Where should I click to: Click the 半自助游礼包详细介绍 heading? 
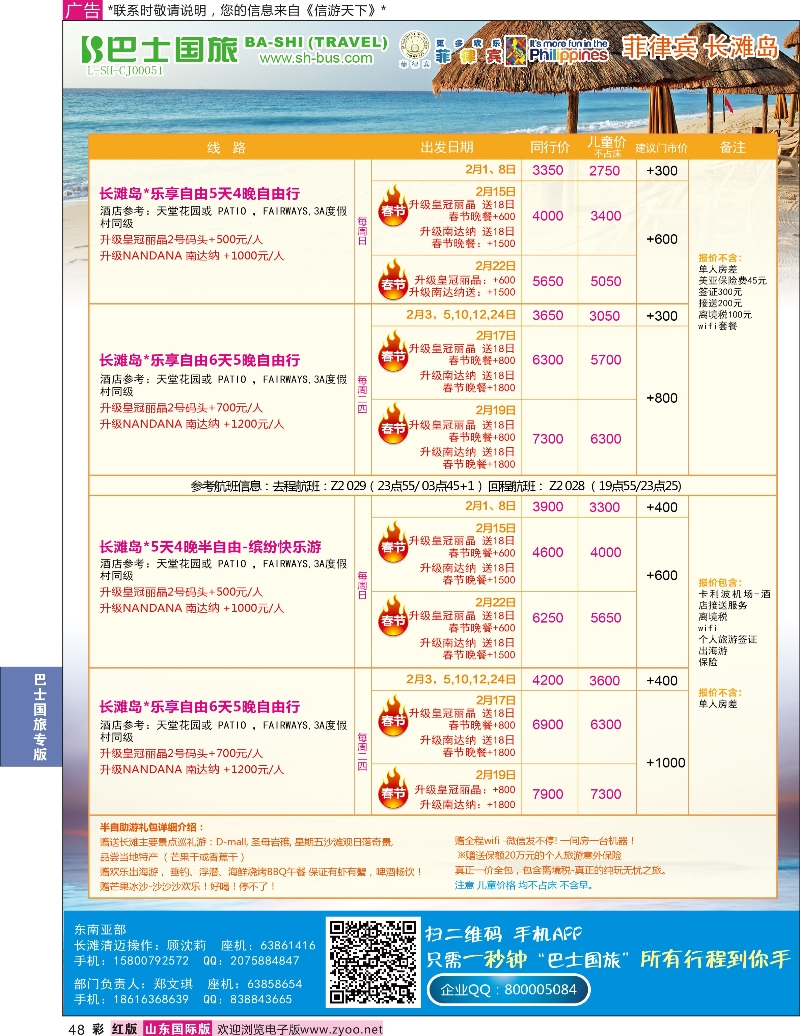(x=152, y=827)
